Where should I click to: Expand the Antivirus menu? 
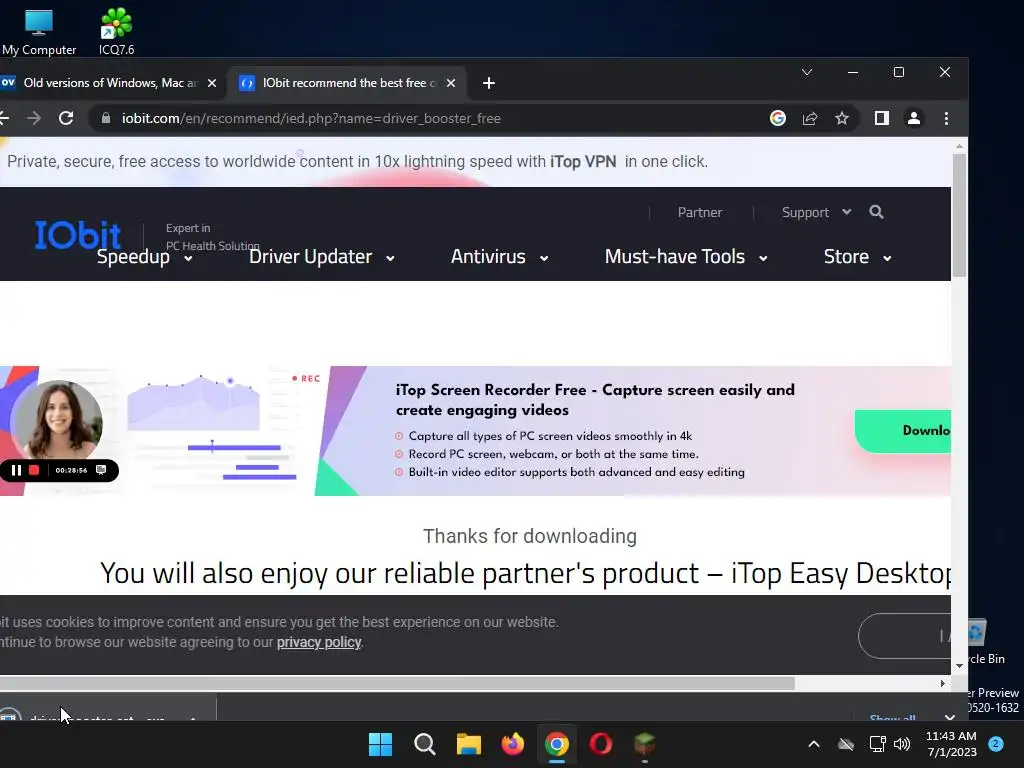coord(500,257)
